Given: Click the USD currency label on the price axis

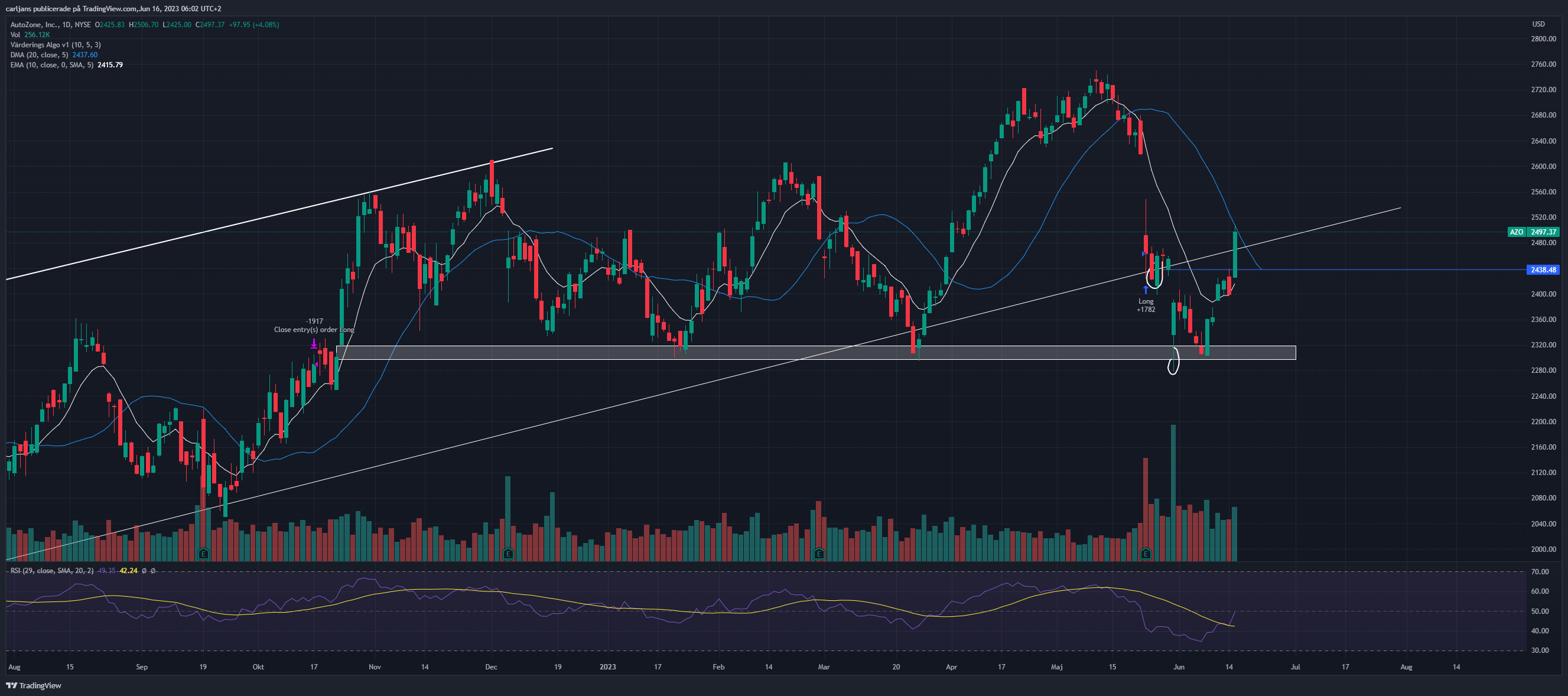Looking at the screenshot, I should (x=1538, y=24).
